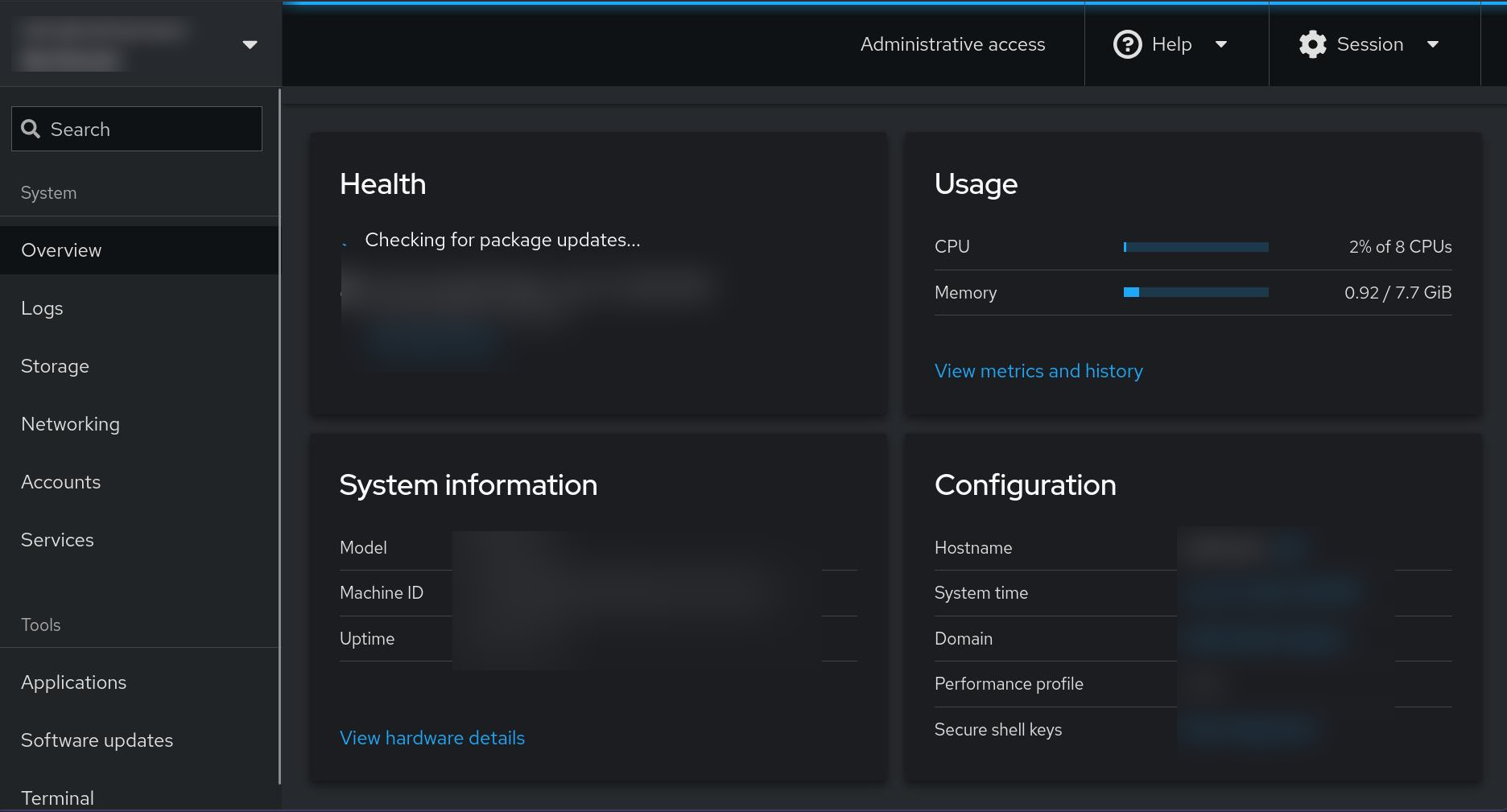1507x812 pixels.
Task: Open the Services page
Action: point(140,540)
